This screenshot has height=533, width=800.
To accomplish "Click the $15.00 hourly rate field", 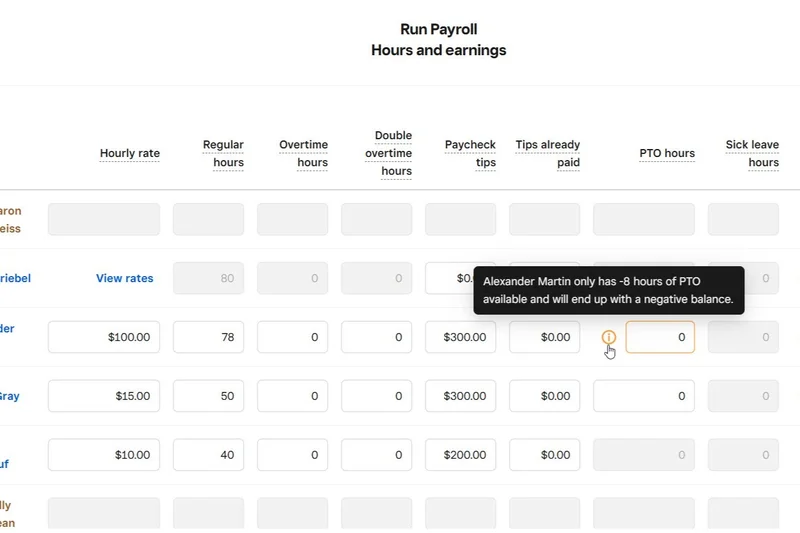I will tap(104, 396).
